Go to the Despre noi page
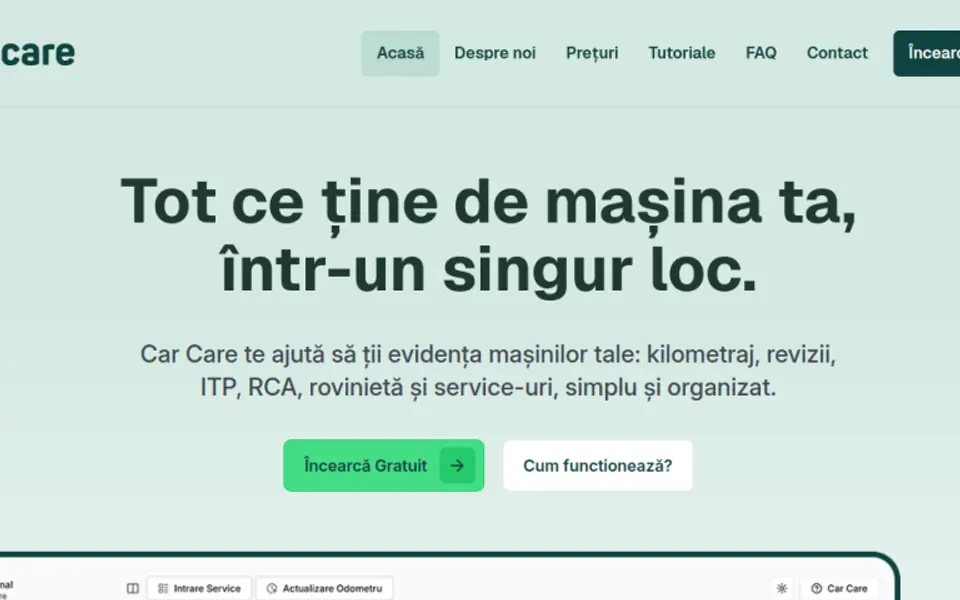Screen dimensions: 960x600 pos(495,53)
